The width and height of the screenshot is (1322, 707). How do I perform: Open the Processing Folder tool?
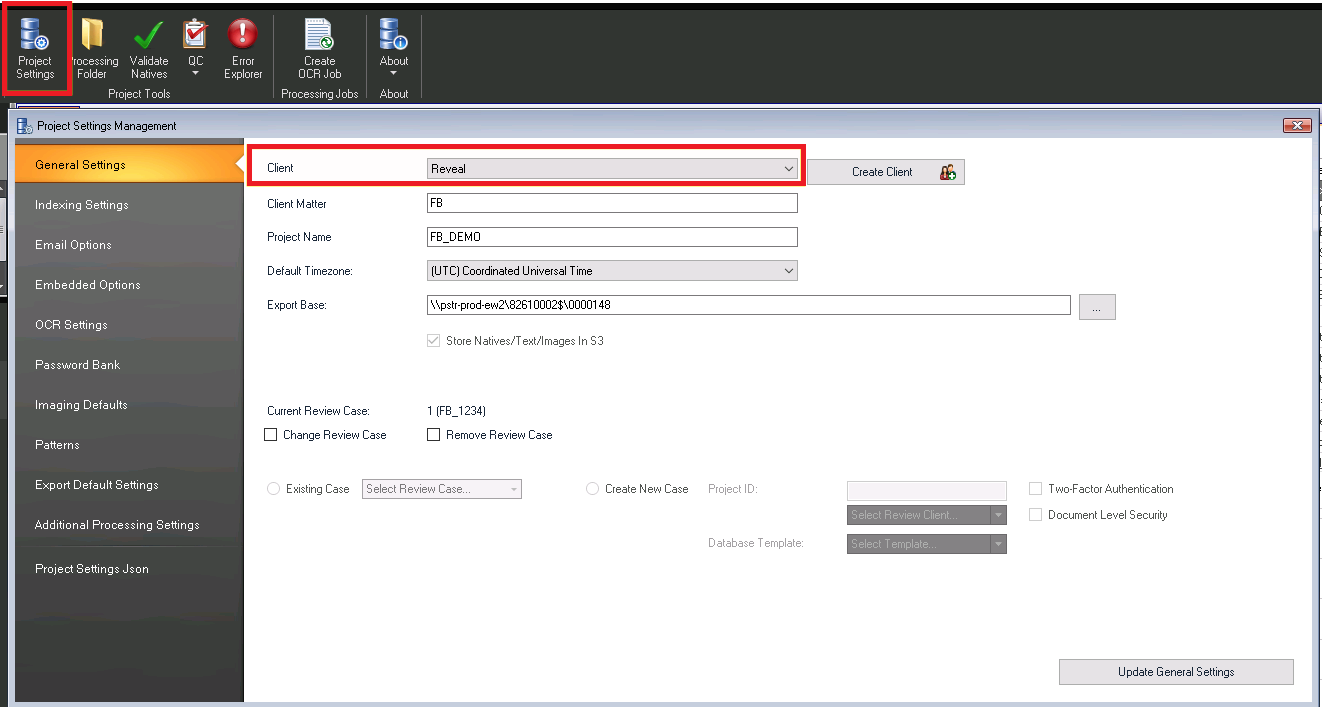coord(93,50)
